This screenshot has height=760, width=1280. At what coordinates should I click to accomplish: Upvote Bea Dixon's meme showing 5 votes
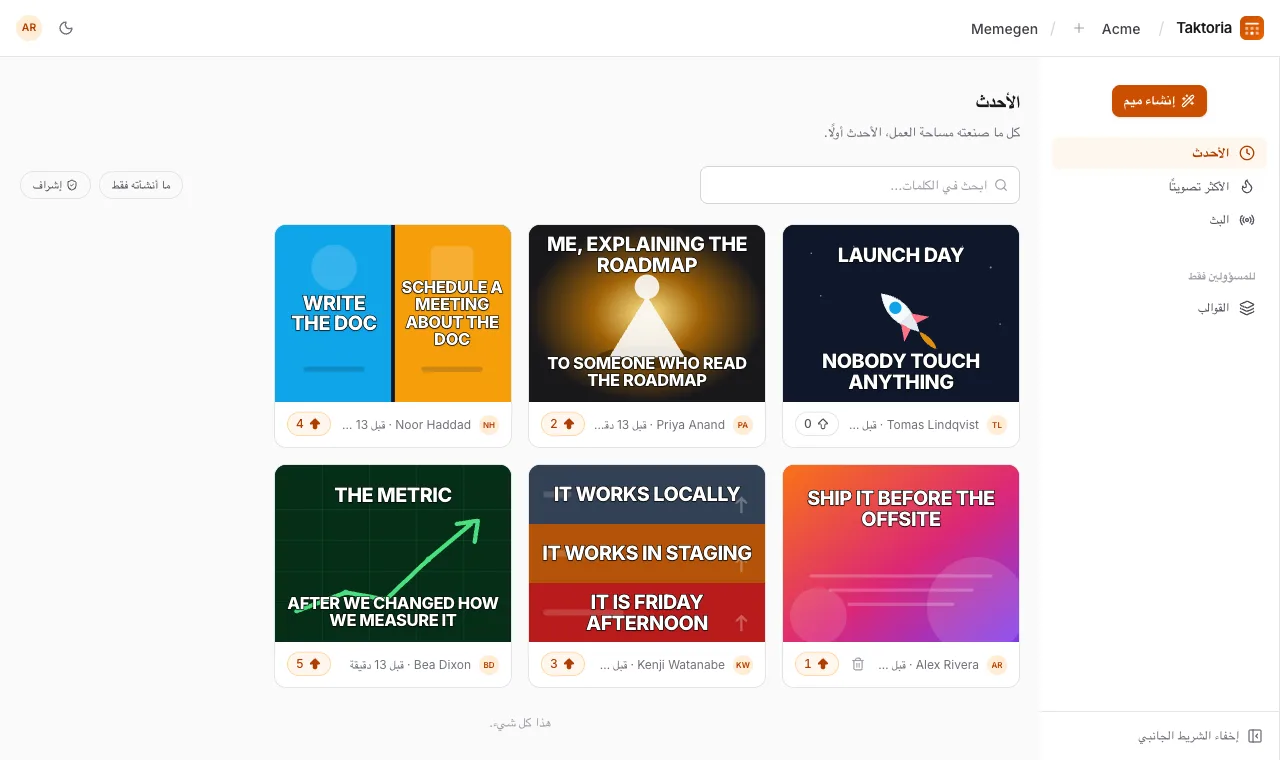point(308,664)
